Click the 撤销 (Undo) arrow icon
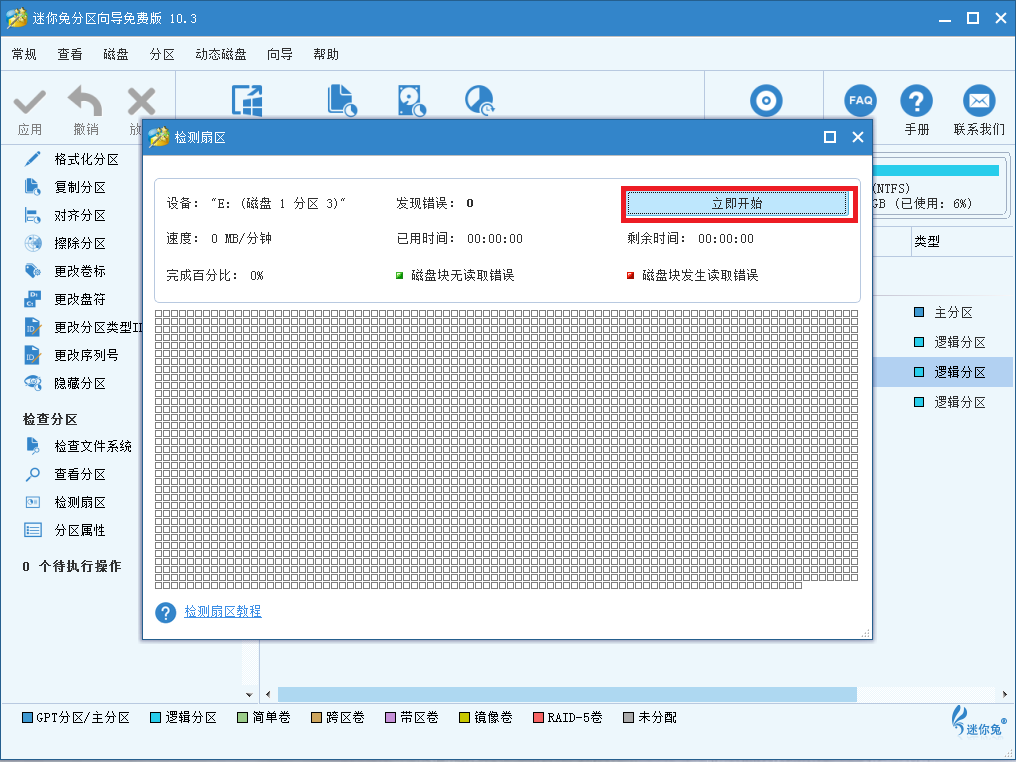This screenshot has height=762, width=1016. pos(86,101)
